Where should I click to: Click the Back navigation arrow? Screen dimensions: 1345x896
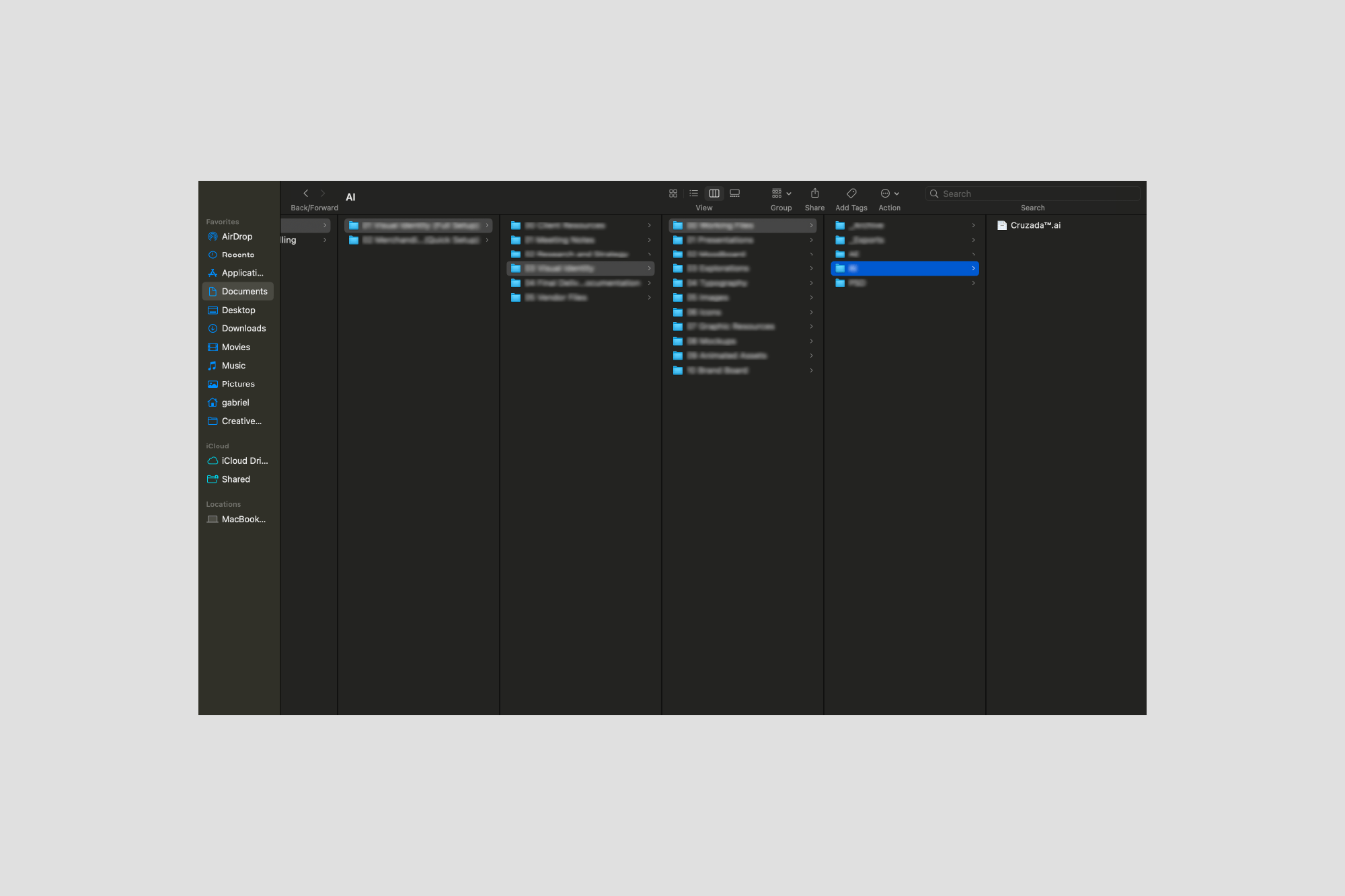pos(306,193)
